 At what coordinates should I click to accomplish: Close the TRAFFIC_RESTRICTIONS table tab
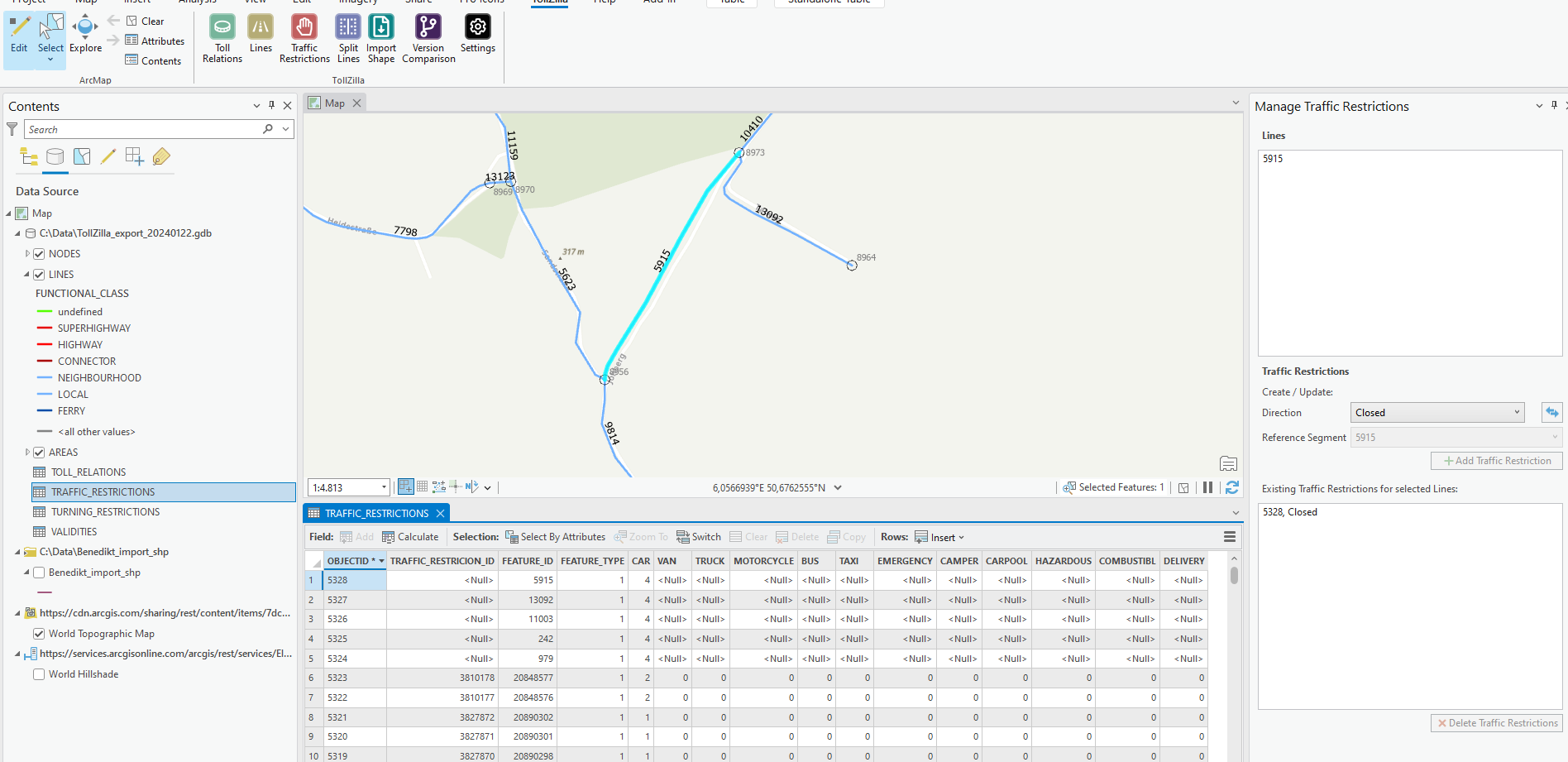[x=440, y=513]
